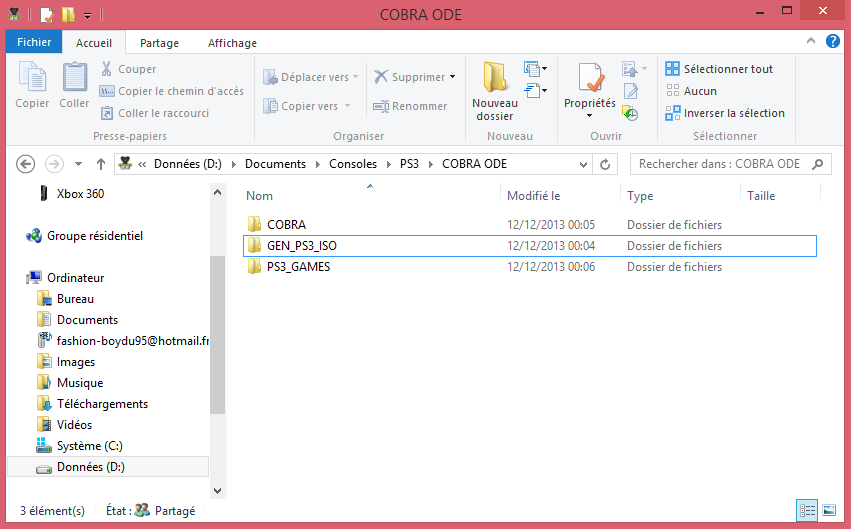This screenshot has width=851, height=529.
Task: Click the History icon in Ouvrir group
Action: tap(630, 113)
